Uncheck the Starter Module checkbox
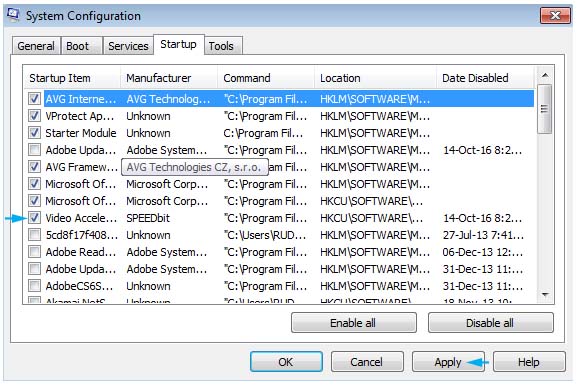Viewport: 577px width, 385px height. 35,133
